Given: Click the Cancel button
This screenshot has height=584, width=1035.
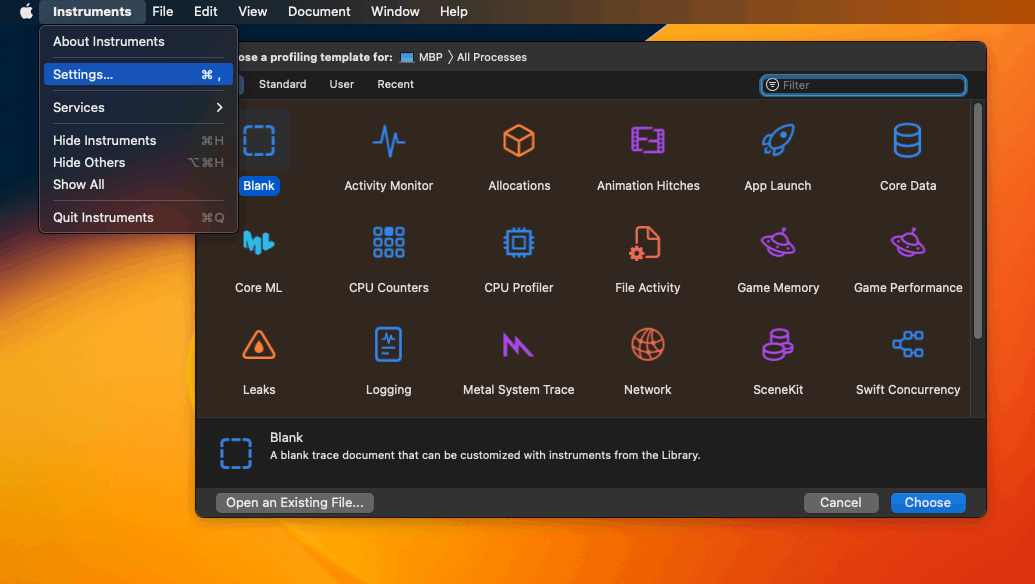Looking at the screenshot, I should pos(840,503).
